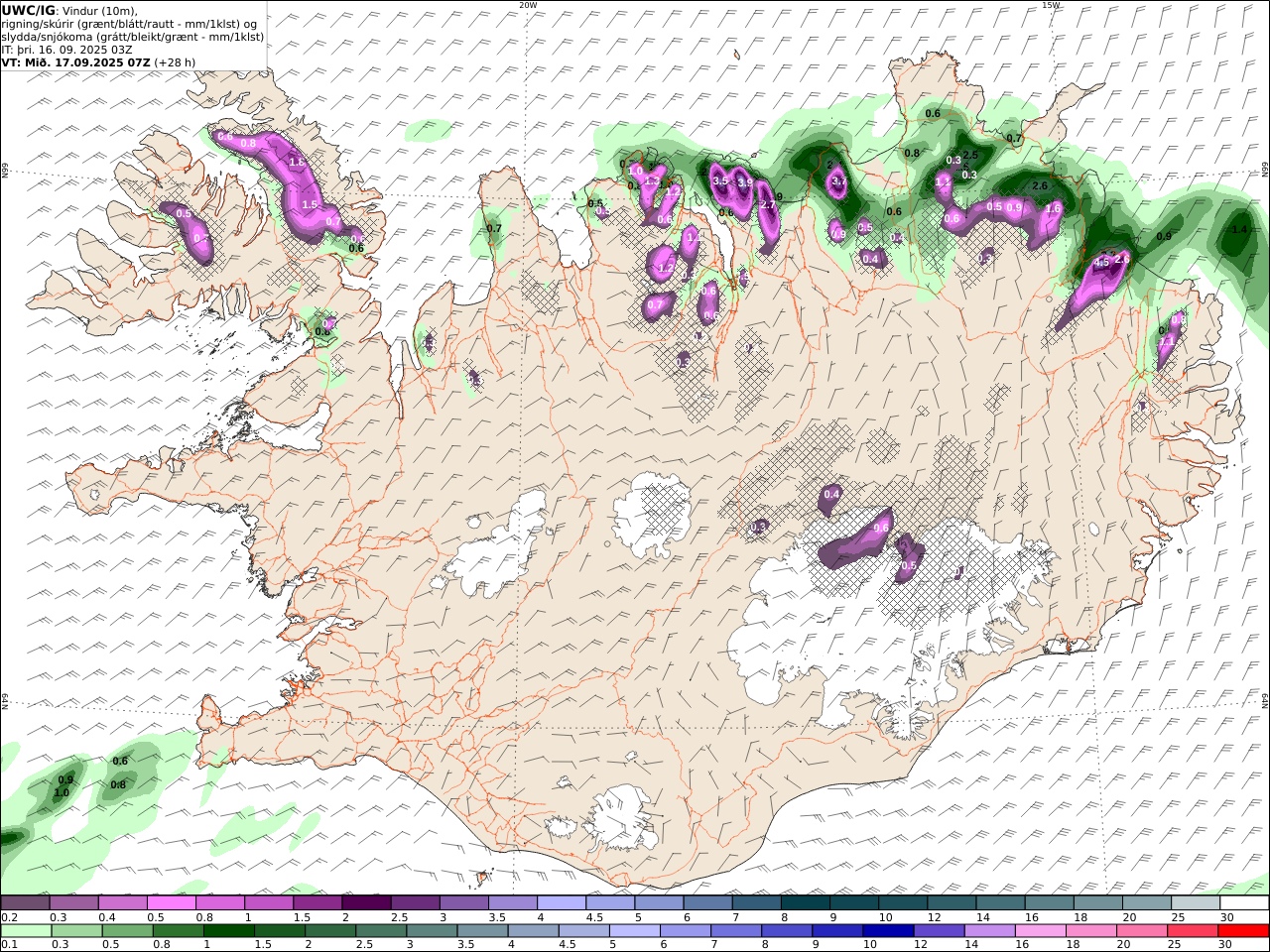
Task: Click the '64N' latitude label on right edge
Action: (1265, 700)
